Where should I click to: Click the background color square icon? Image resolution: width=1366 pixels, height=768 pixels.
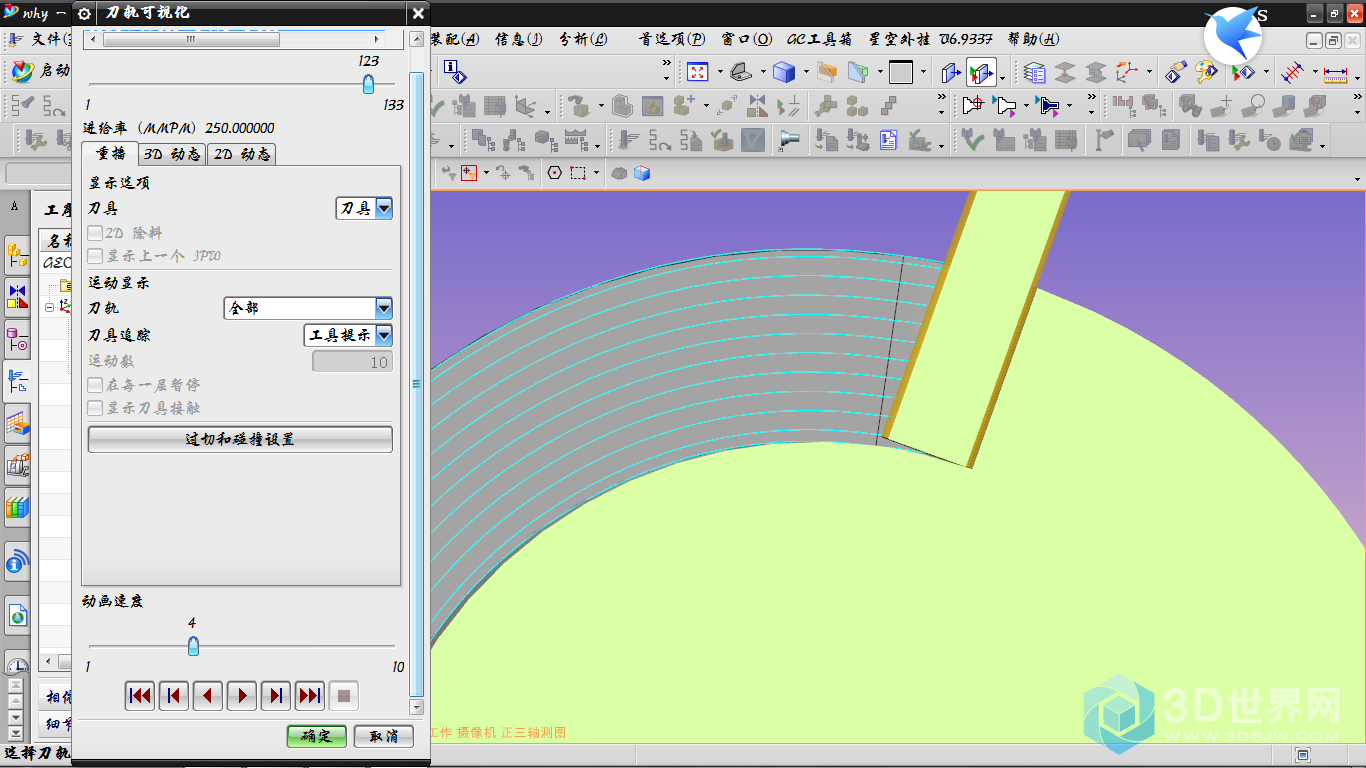point(901,72)
